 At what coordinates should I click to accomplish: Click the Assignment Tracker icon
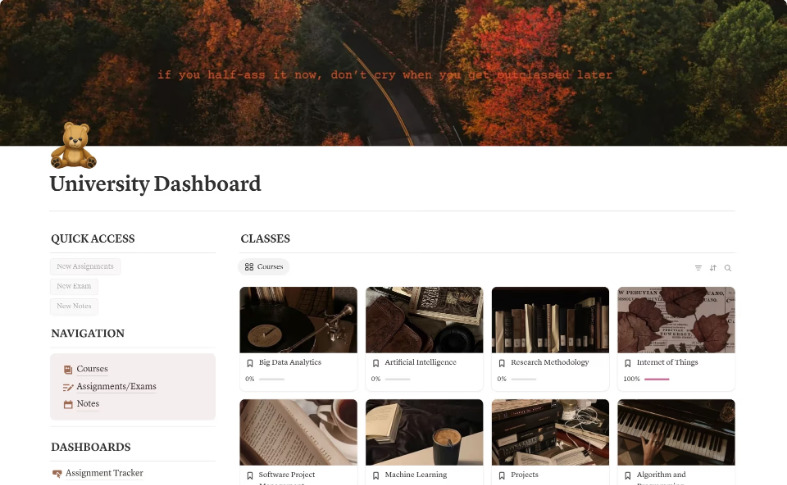coord(57,473)
